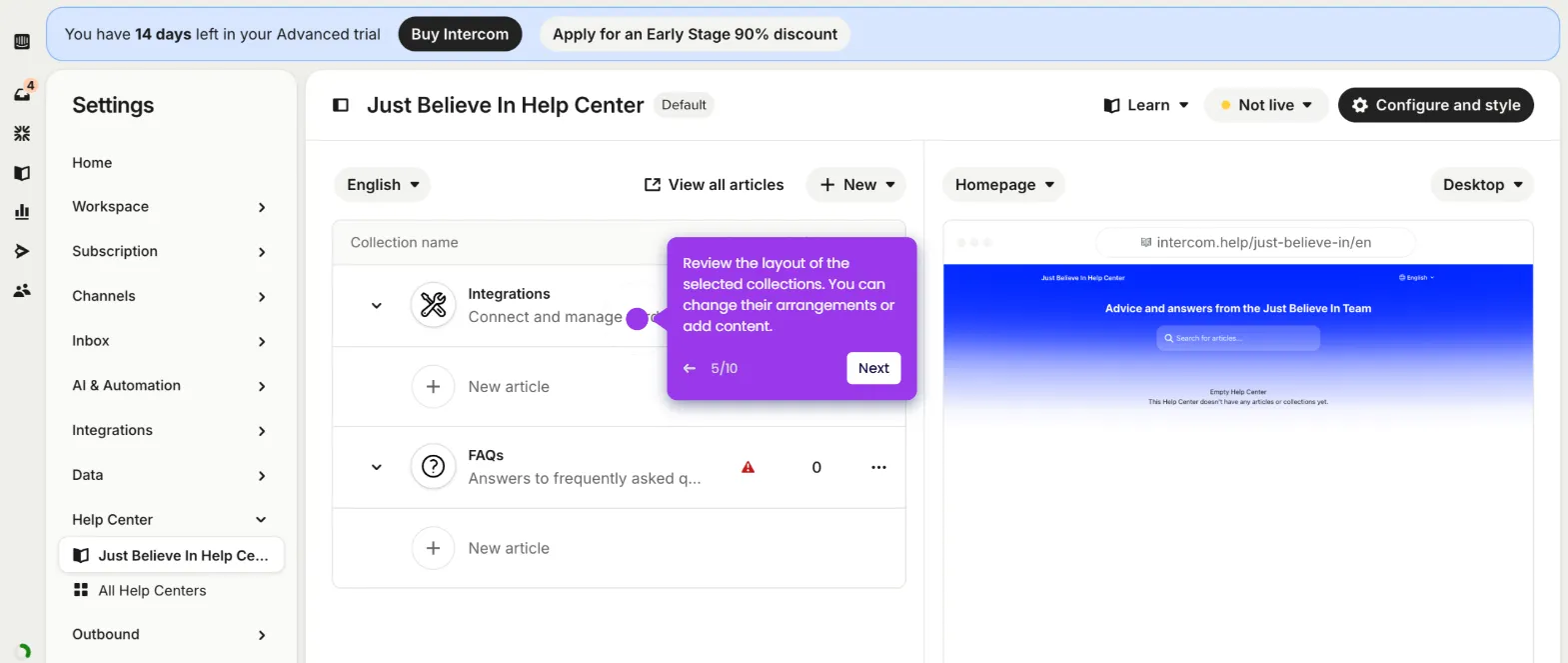Click the purple tour beacon dot
The image size is (1568, 663).
click(637, 319)
